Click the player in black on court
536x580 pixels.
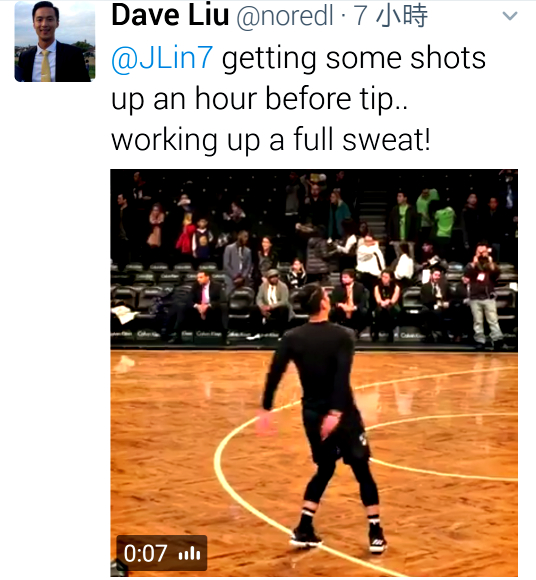click(320, 418)
